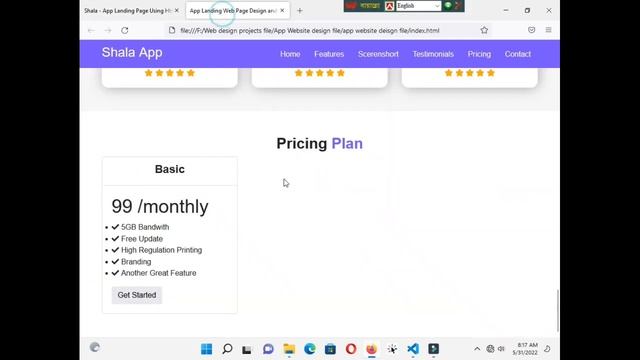This screenshot has height=360, width=640.
Task: Click the Free Update feature item
Action: coord(142,239)
